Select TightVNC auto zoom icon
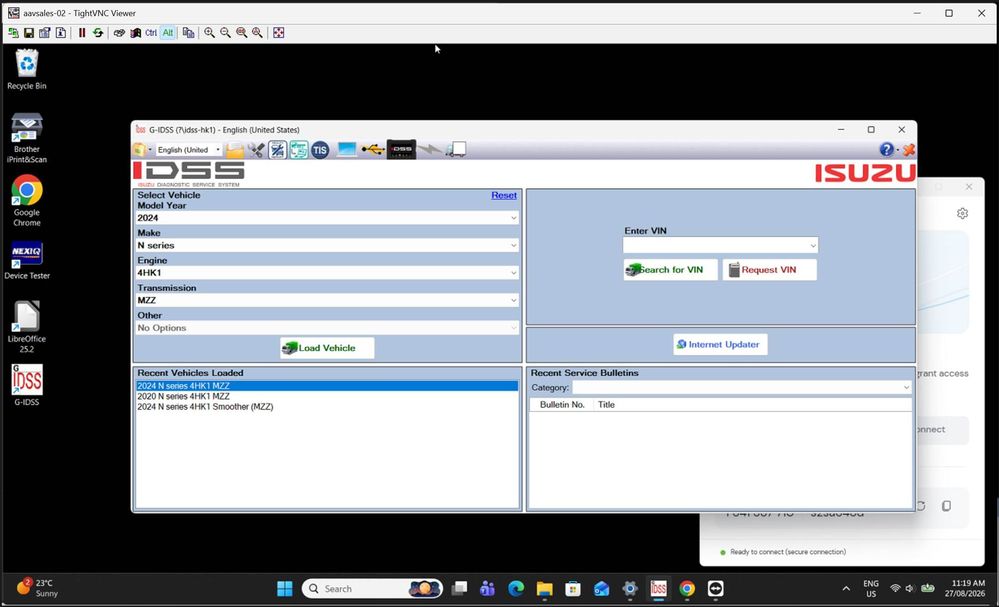 point(257,32)
